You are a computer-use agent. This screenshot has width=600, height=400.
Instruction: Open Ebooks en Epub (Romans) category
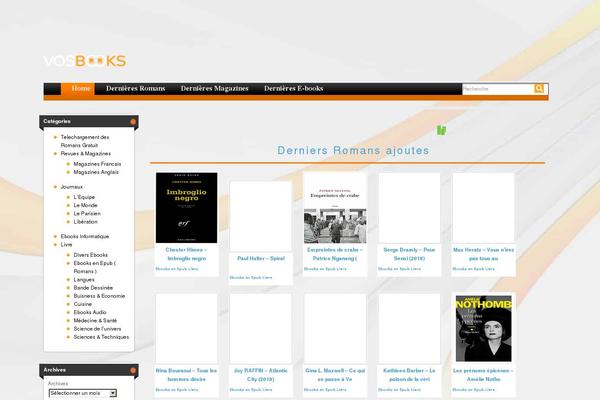coord(95,267)
